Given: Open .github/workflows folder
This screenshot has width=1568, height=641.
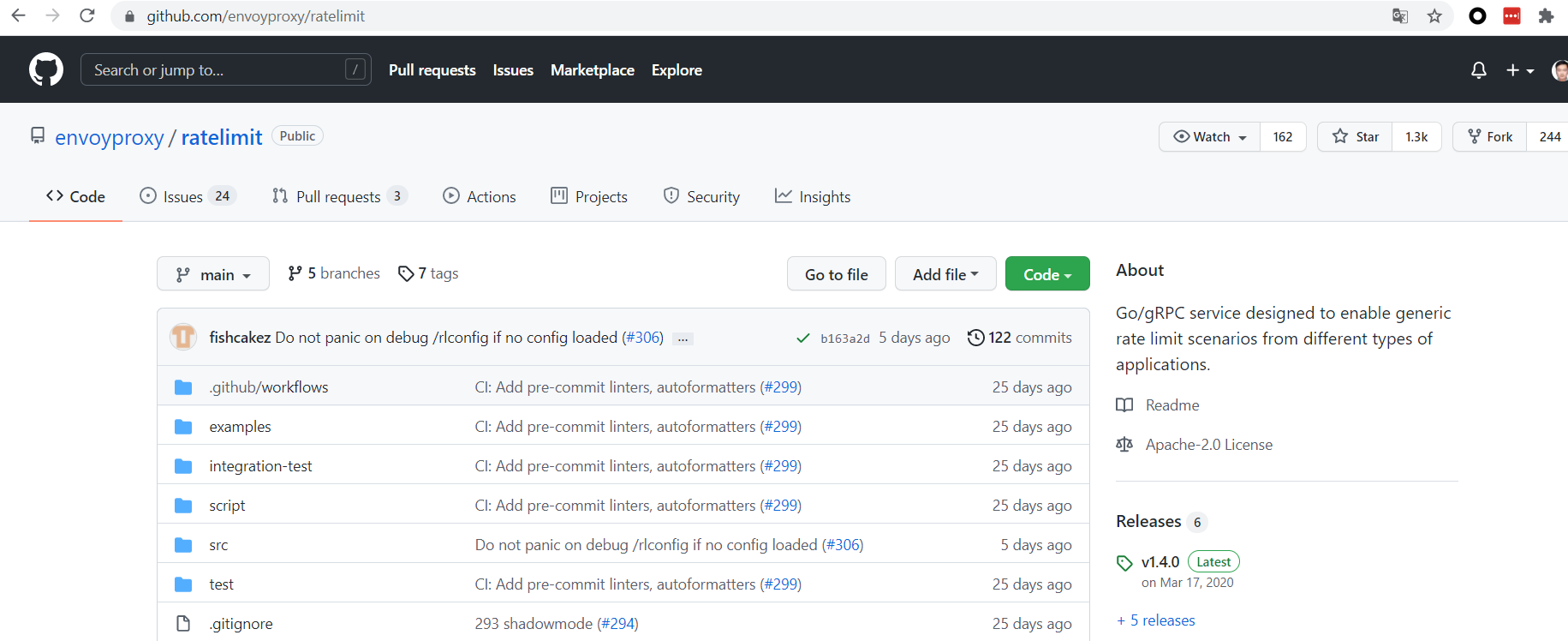Looking at the screenshot, I should (x=269, y=387).
